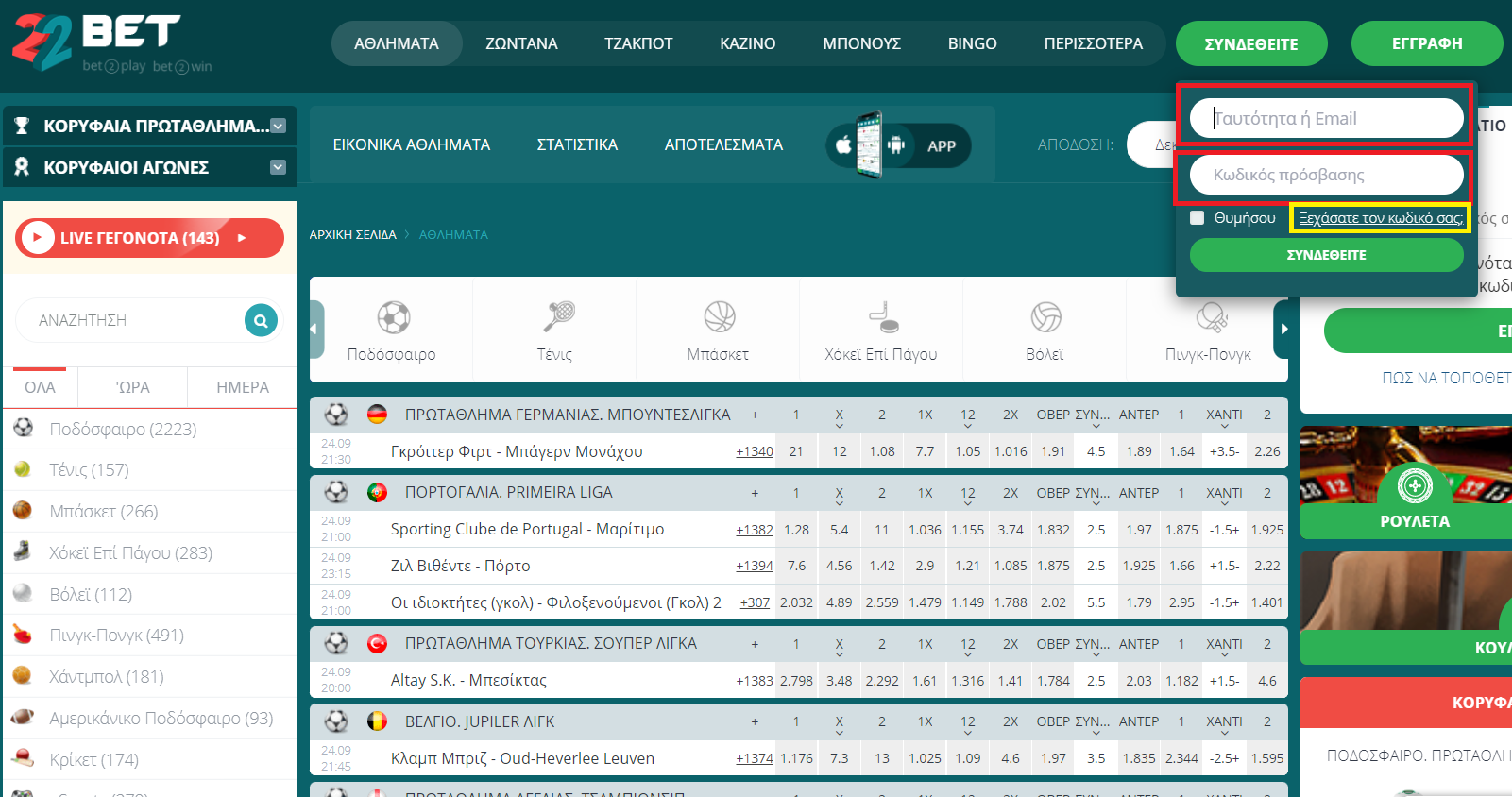Open the BINGO top menu
Image resolution: width=1512 pixels, height=797 pixels.
[x=973, y=43]
